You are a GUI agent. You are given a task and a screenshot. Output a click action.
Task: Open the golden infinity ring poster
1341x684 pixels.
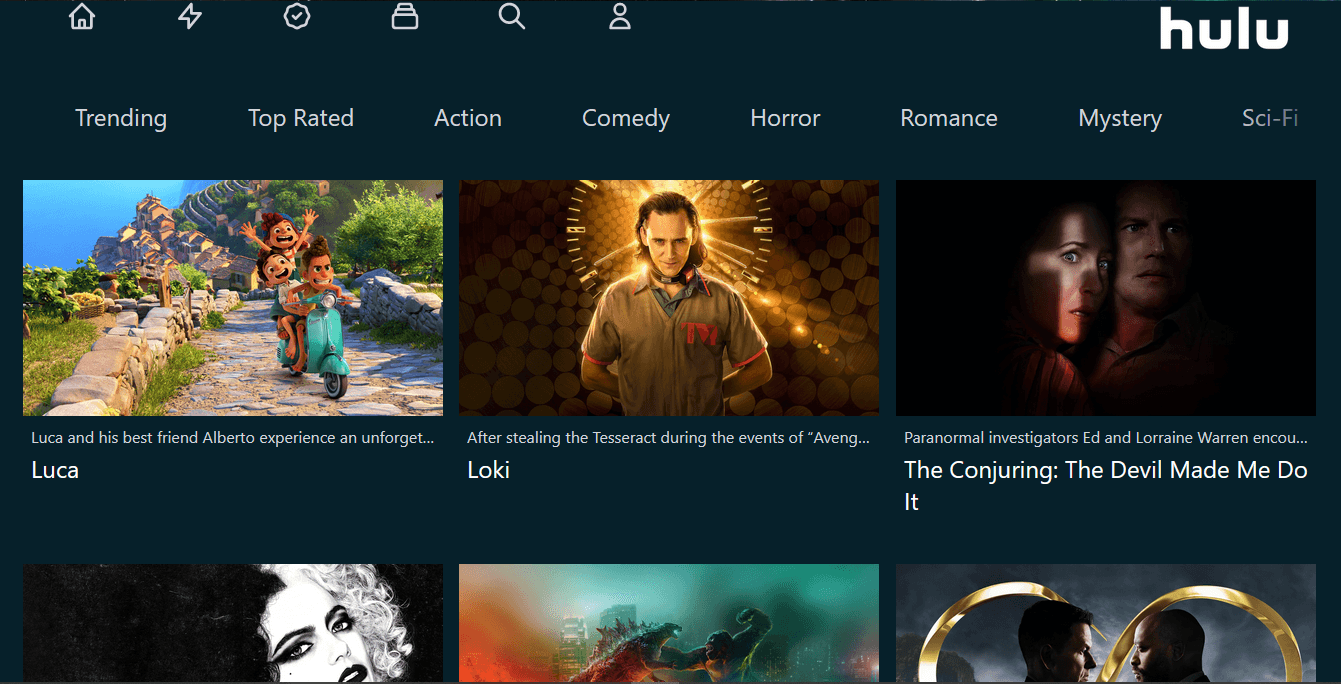[1106, 623]
